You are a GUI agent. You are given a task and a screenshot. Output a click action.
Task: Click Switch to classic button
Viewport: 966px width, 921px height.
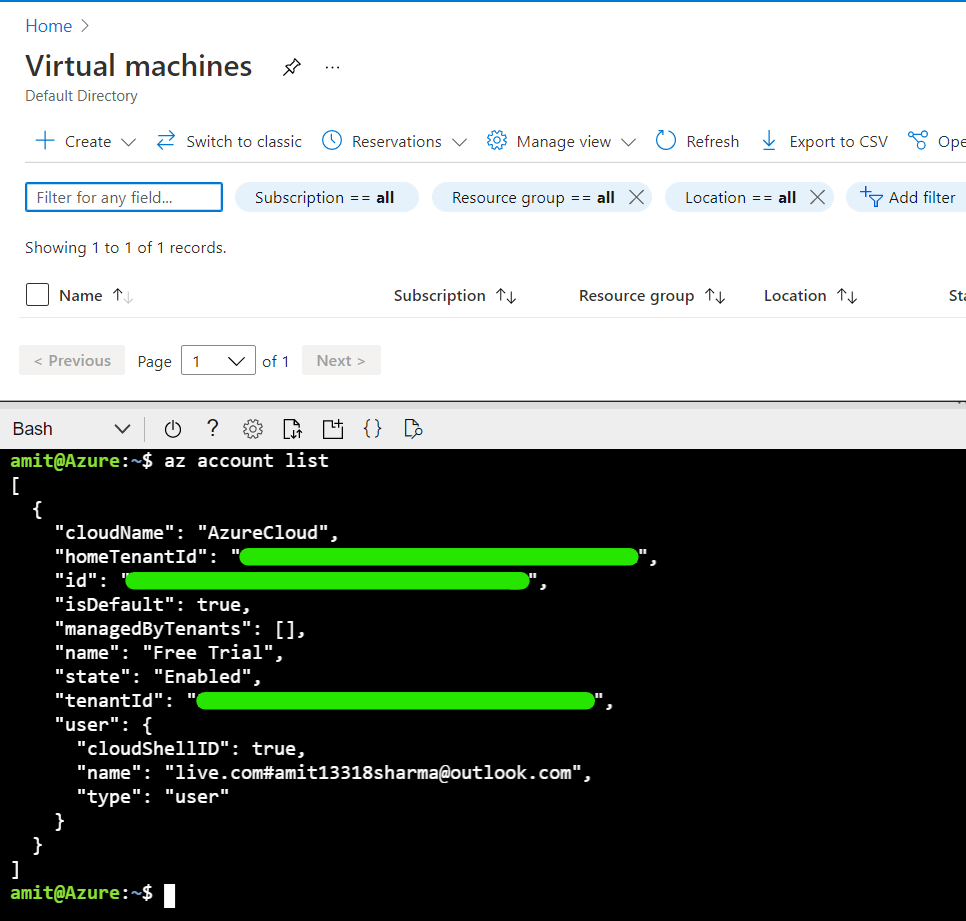(x=229, y=141)
